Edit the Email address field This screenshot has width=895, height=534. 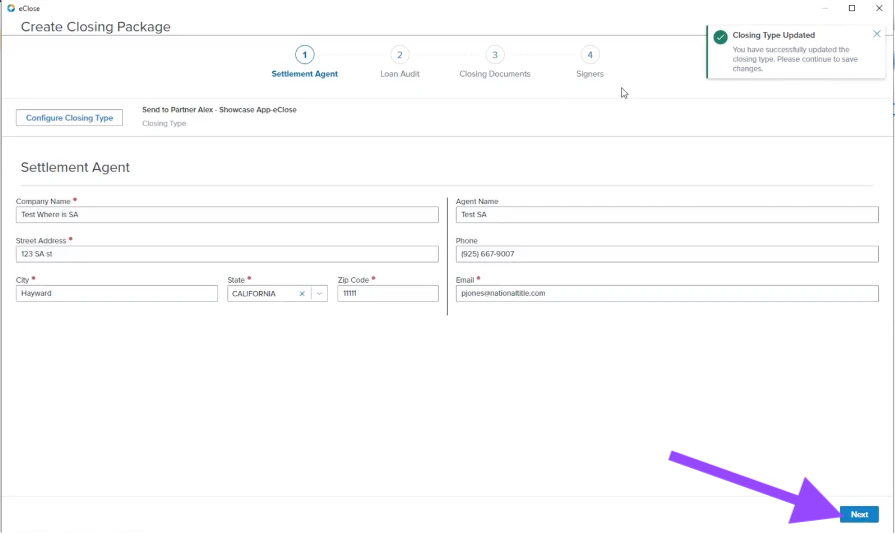pos(667,293)
